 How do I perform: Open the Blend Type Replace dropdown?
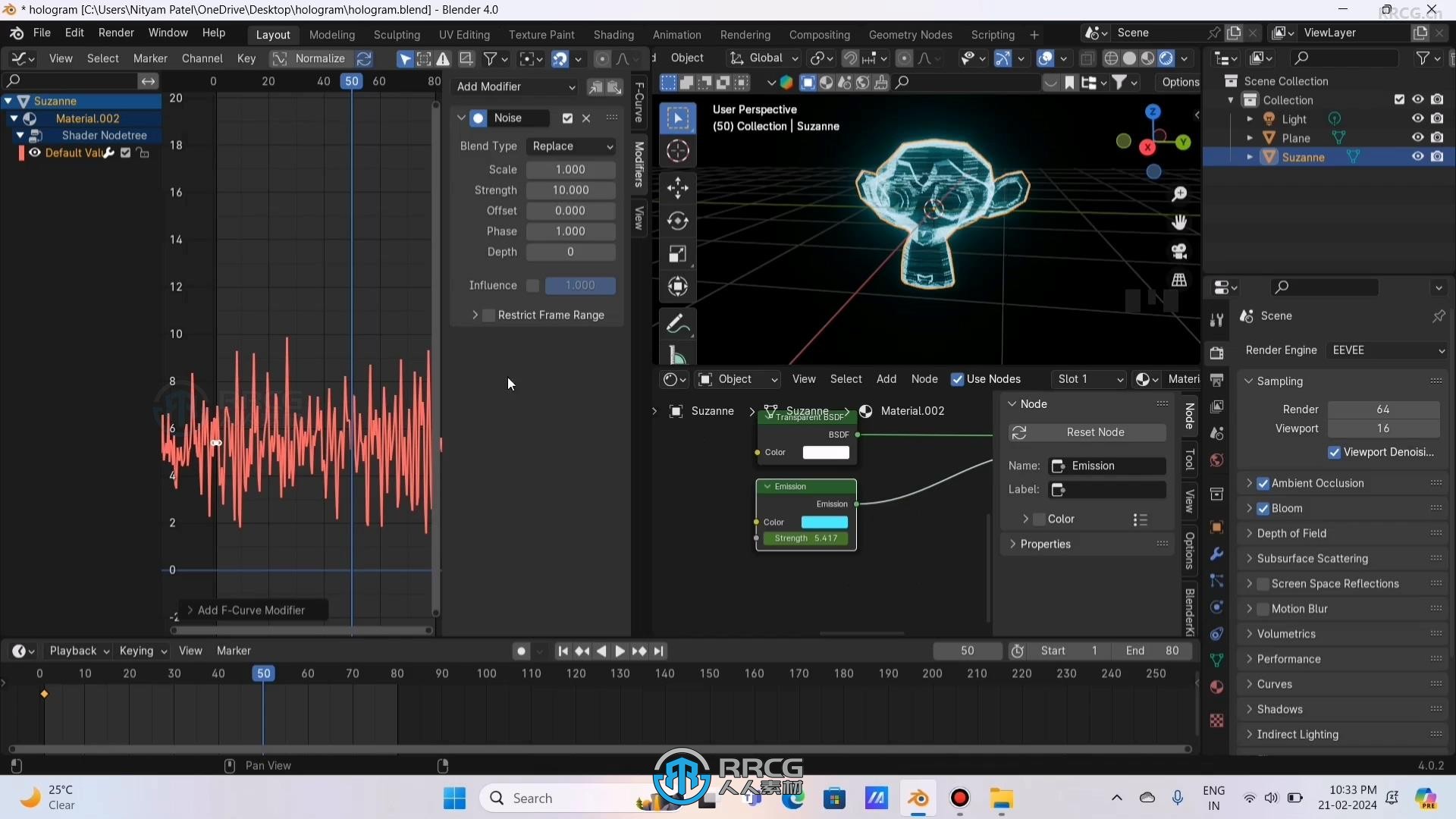click(x=571, y=146)
